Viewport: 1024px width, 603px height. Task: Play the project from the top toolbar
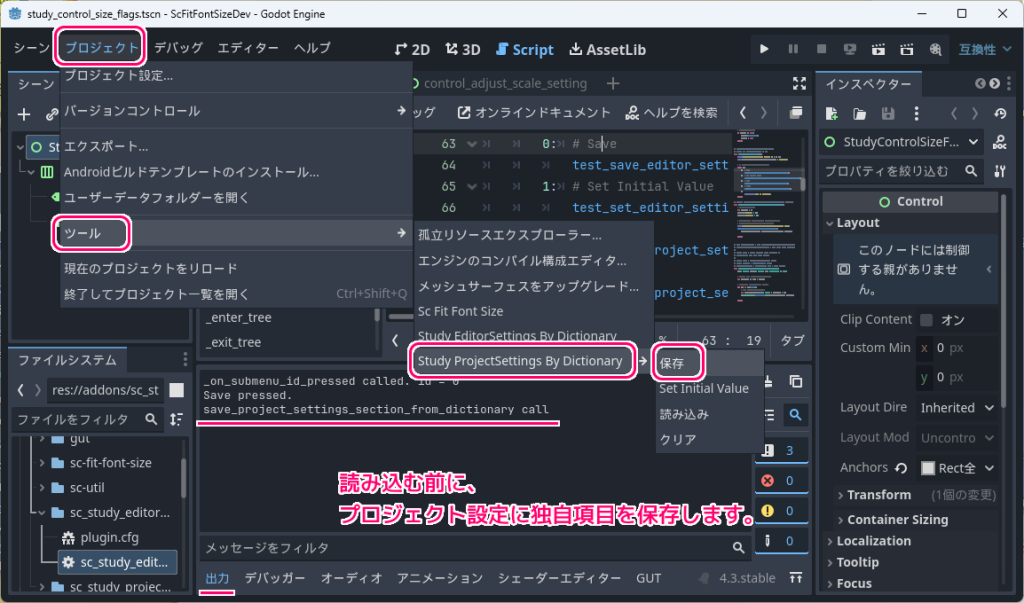(764, 48)
